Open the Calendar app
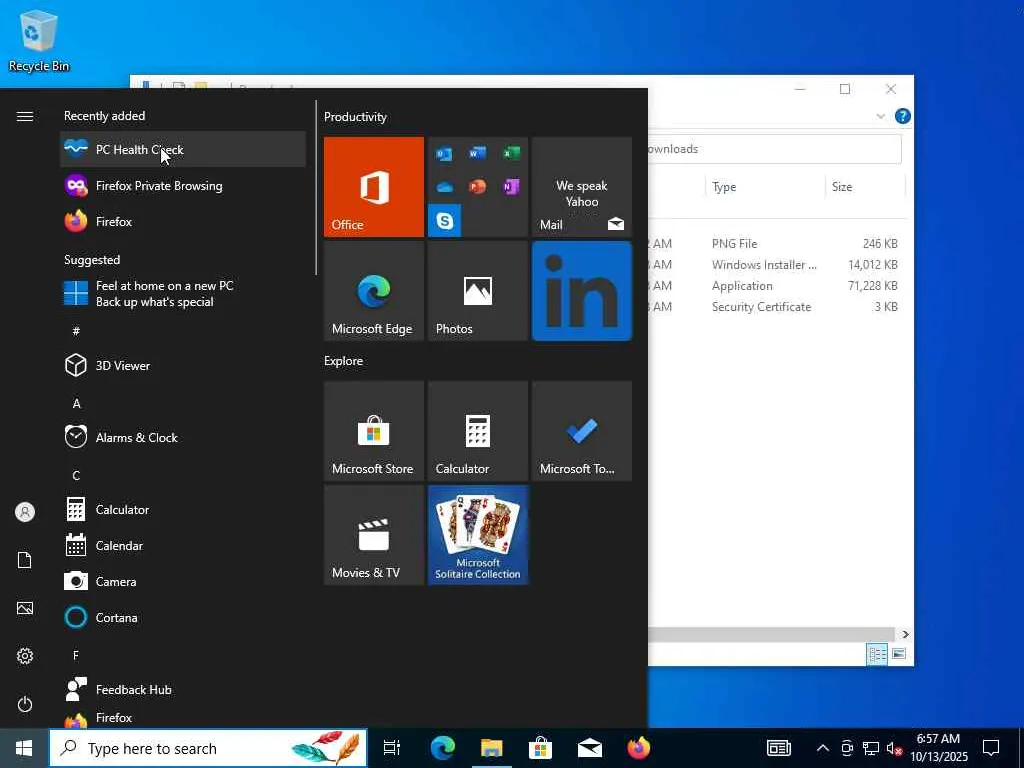Viewport: 1024px width, 768px height. 183,545
